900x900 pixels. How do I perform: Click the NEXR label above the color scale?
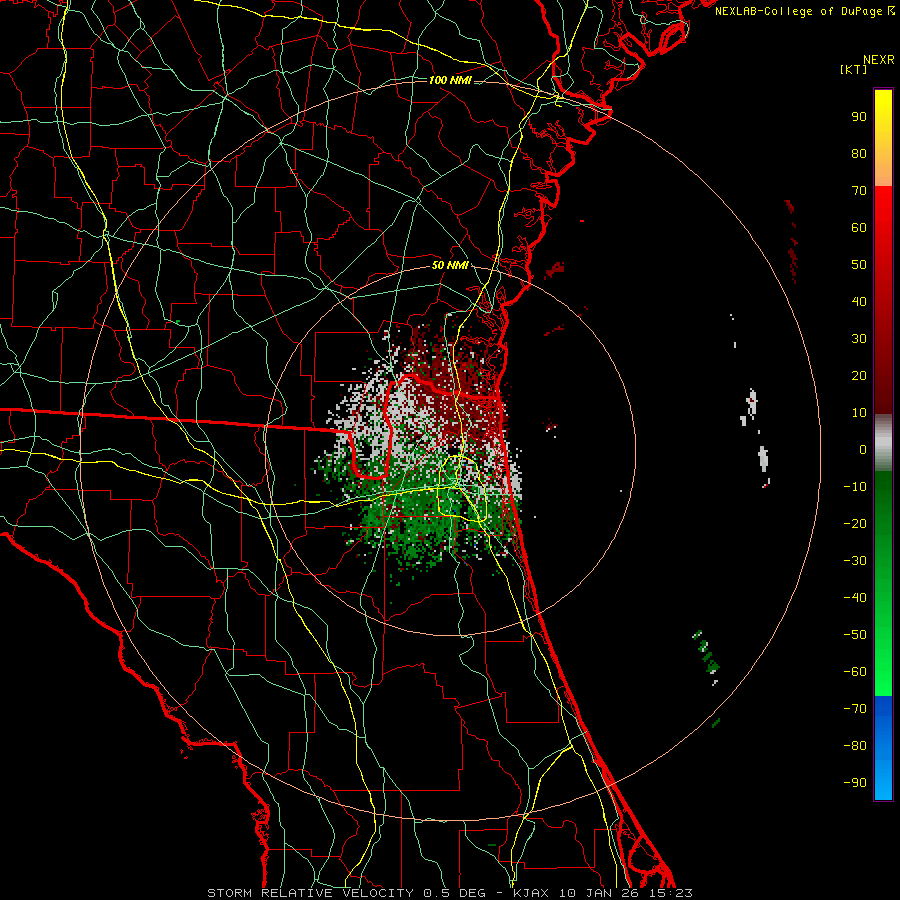point(879,60)
